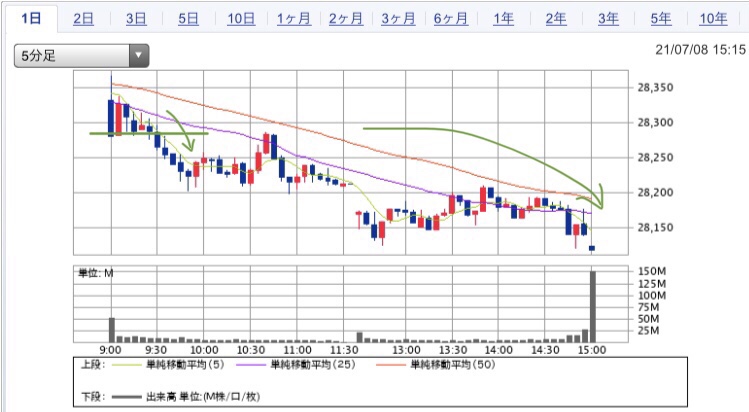The image size is (749, 412).
Task: Click the 11:30 time axis label
Action: (x=344, y=350)
